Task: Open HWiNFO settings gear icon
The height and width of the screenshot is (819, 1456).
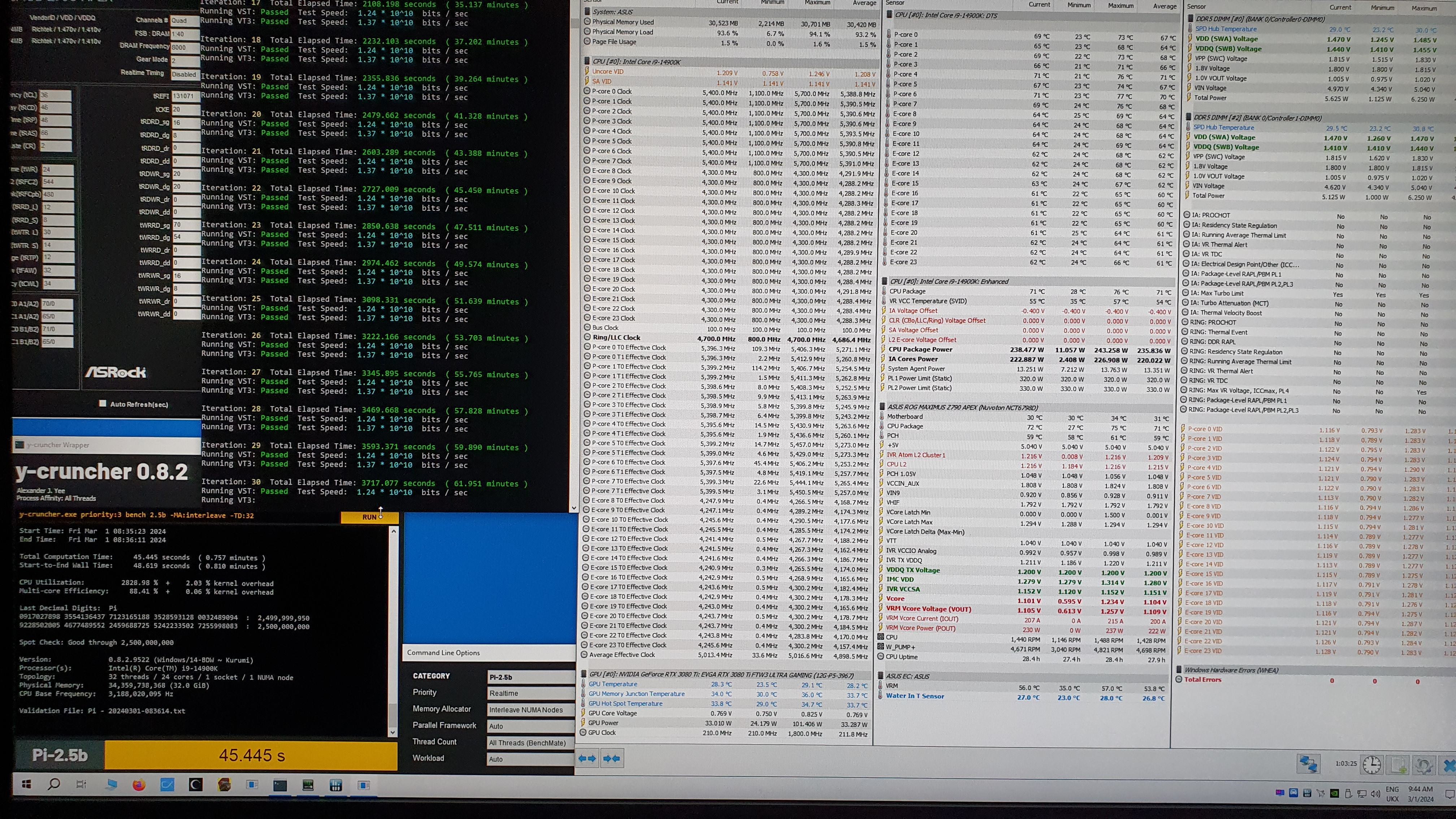Action: click(1424, 766)
